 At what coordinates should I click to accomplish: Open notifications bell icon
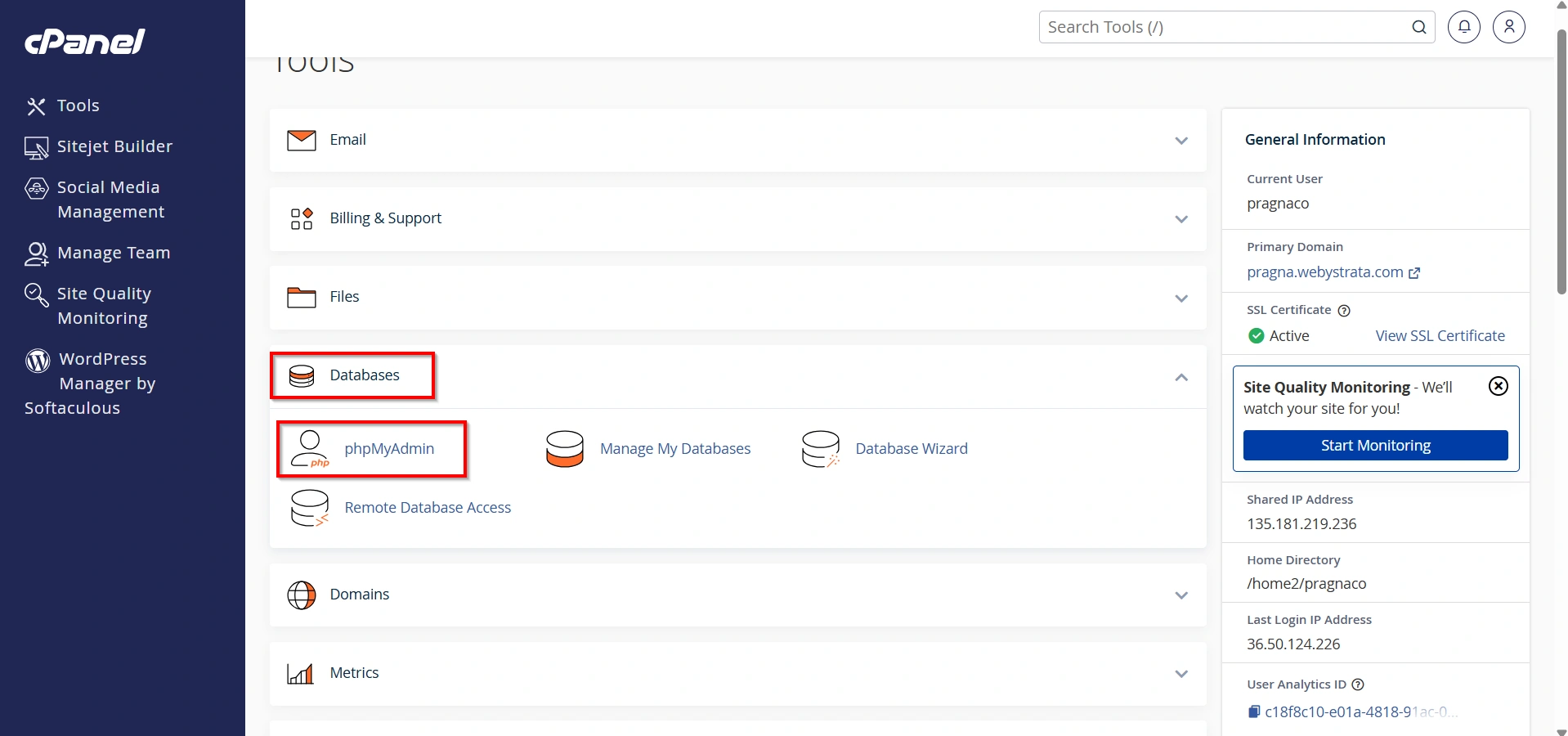[x=1464, y=27]
